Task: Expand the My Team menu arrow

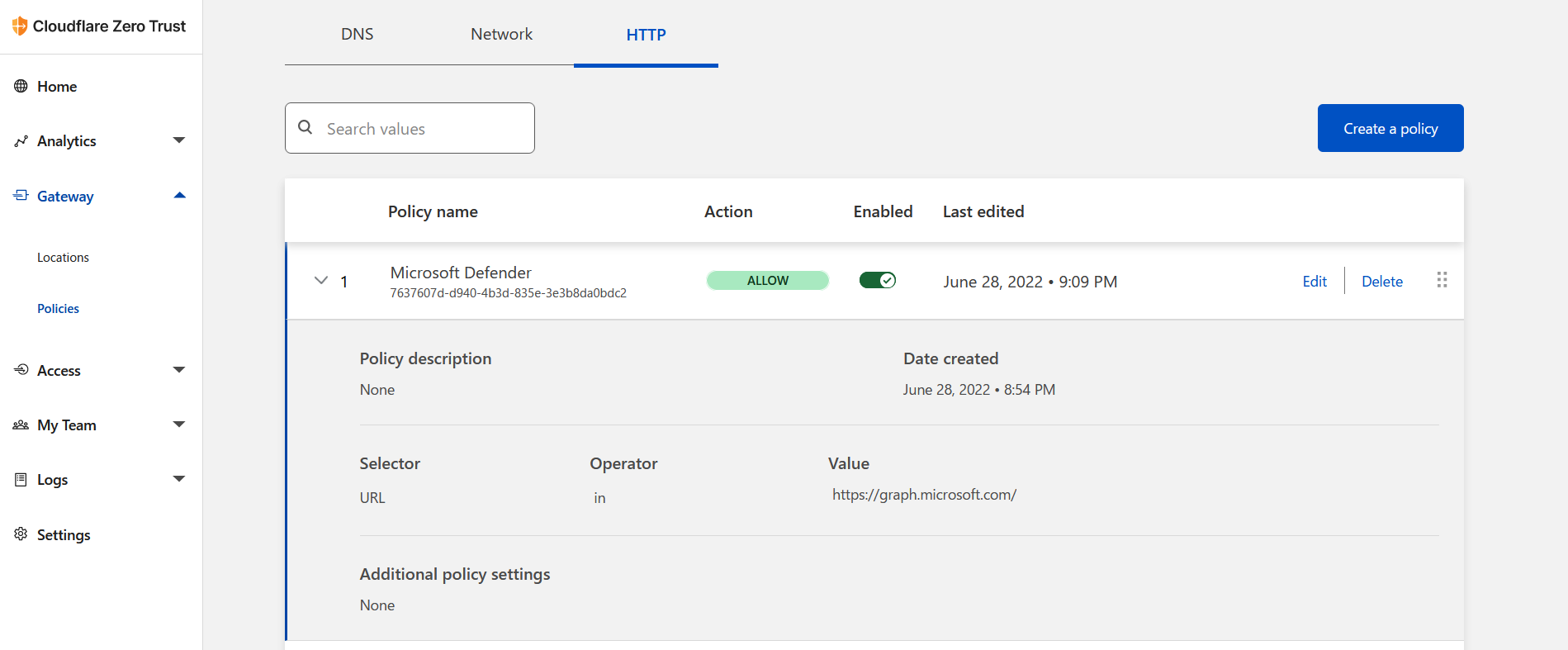Action: click(x=179, y=425)
